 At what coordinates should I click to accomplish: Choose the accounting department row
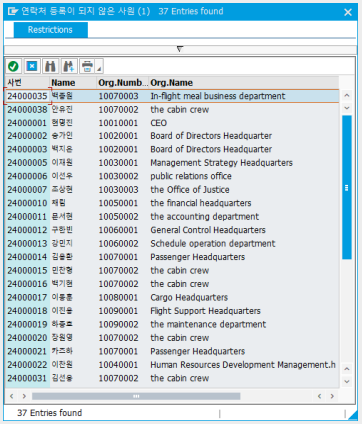click(172, 217)
